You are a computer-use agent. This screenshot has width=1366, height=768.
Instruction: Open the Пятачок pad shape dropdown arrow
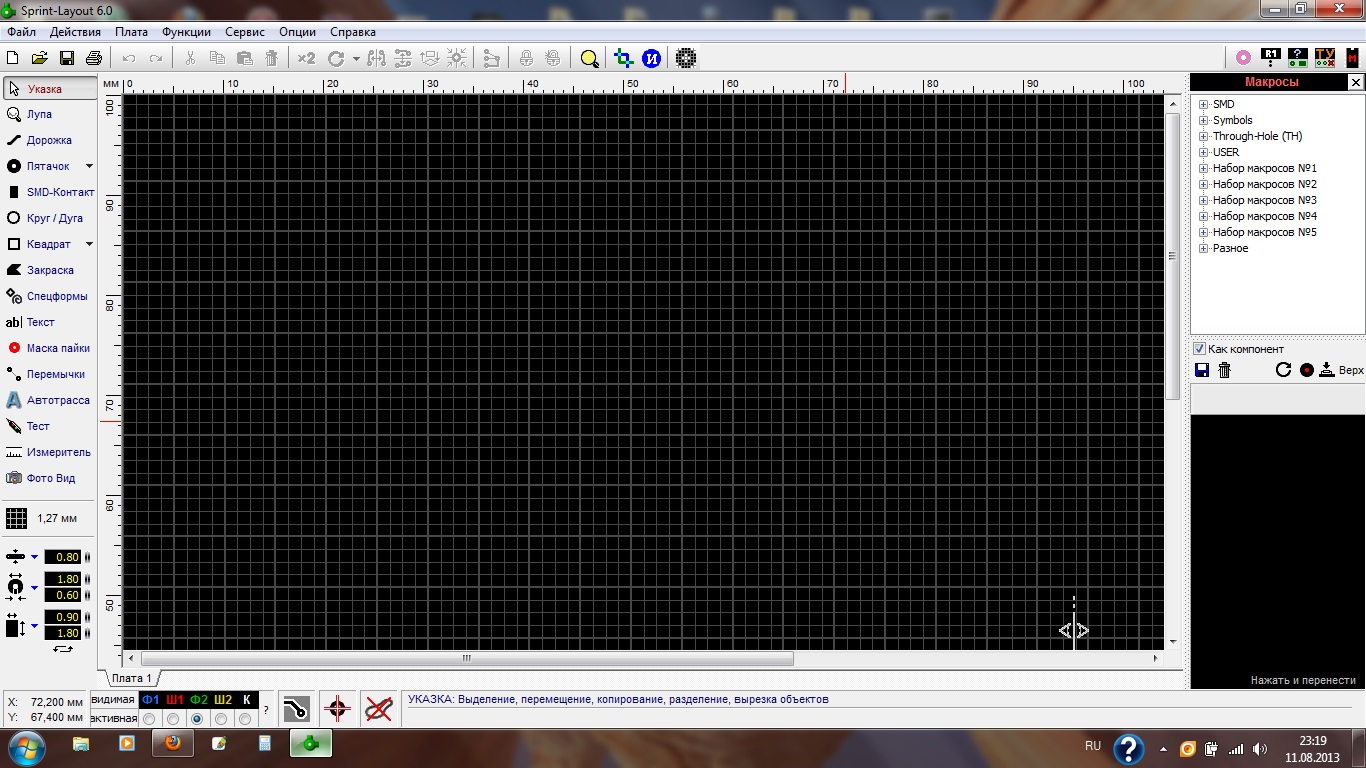(x=89, y=166)
